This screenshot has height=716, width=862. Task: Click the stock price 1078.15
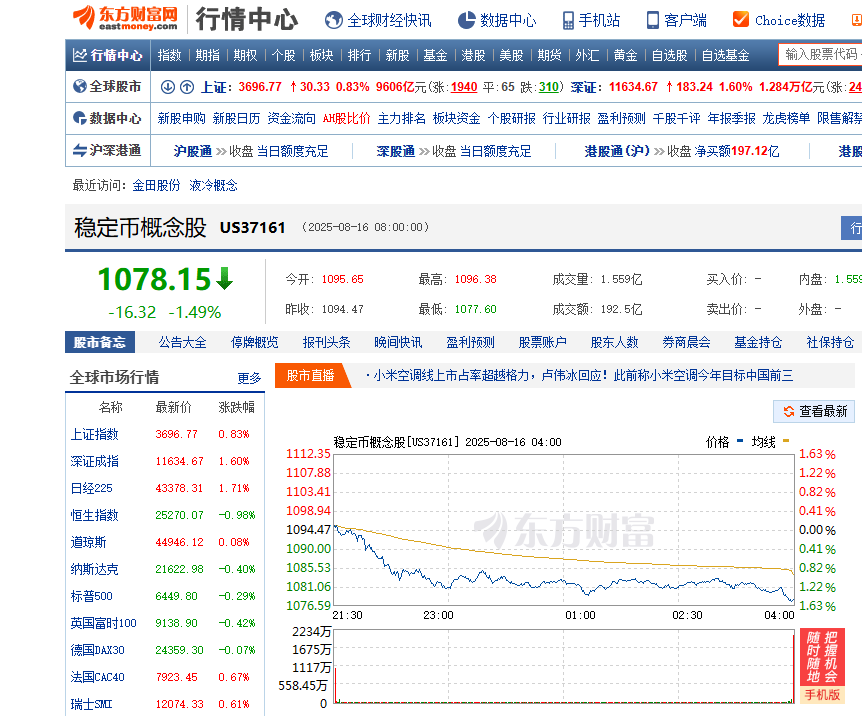(154, 279)
